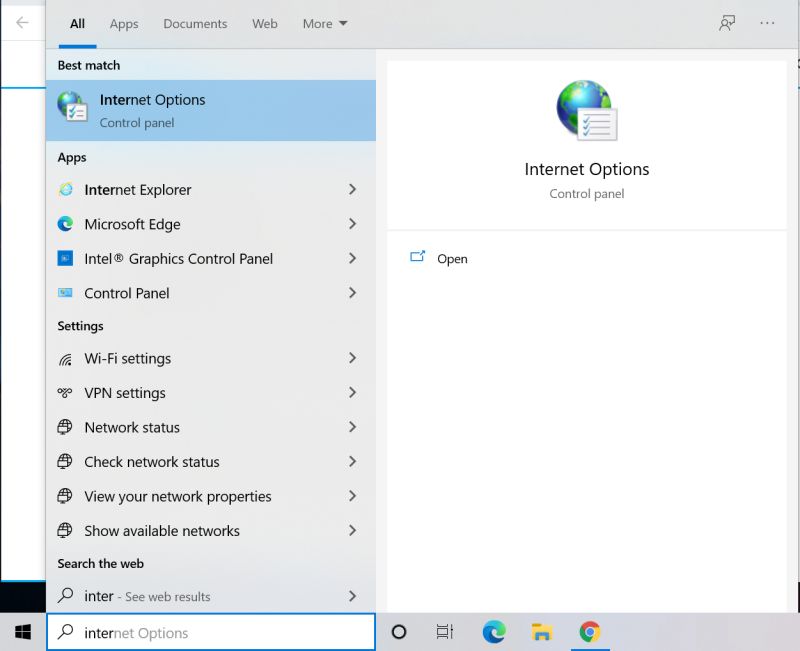Click the globe icon beside Check network status

(65, 462)
